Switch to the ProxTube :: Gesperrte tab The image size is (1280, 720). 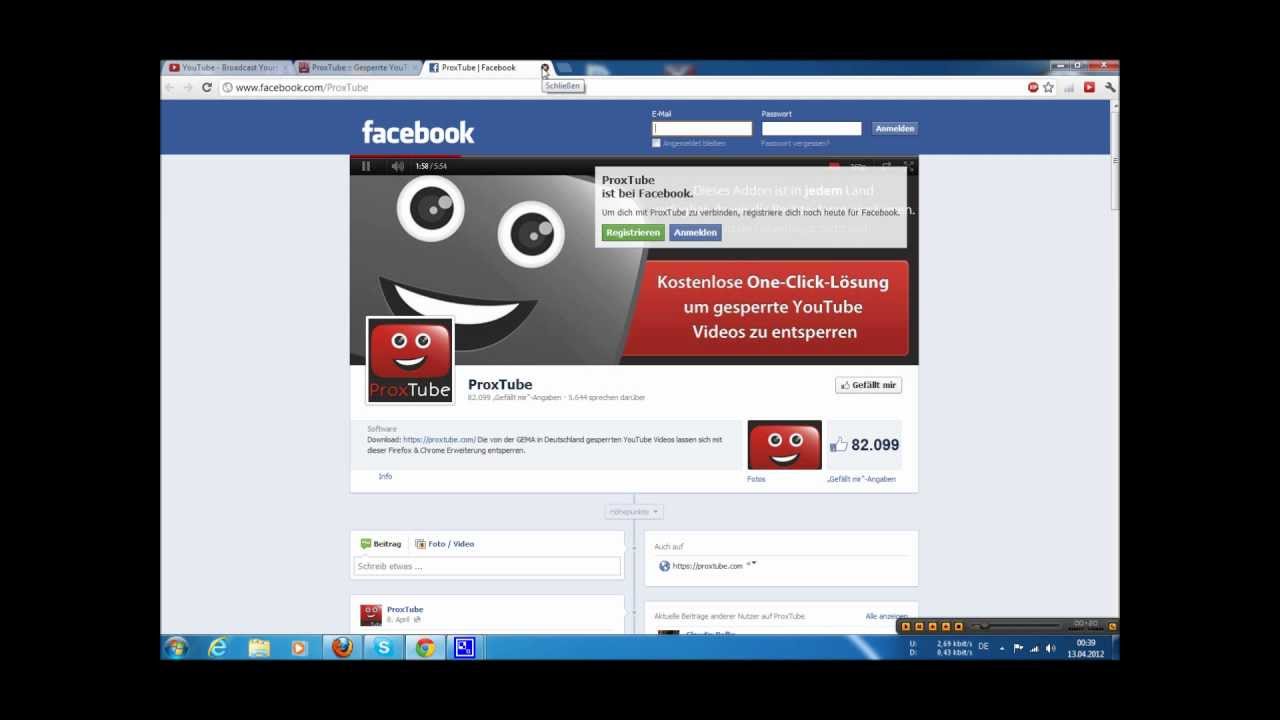[x=357, y=68]
